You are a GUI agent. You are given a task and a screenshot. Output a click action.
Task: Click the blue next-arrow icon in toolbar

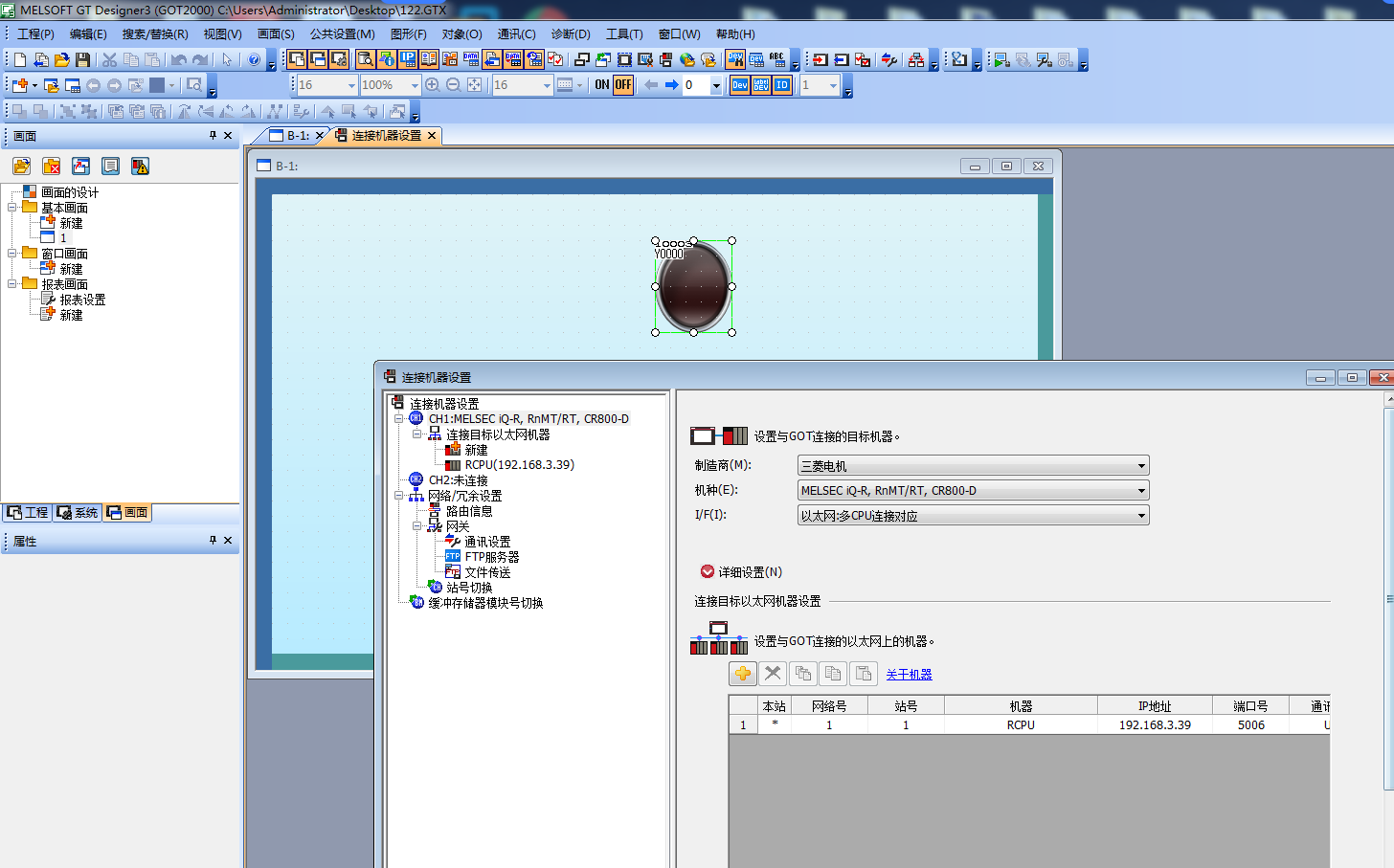pos(671,85)
